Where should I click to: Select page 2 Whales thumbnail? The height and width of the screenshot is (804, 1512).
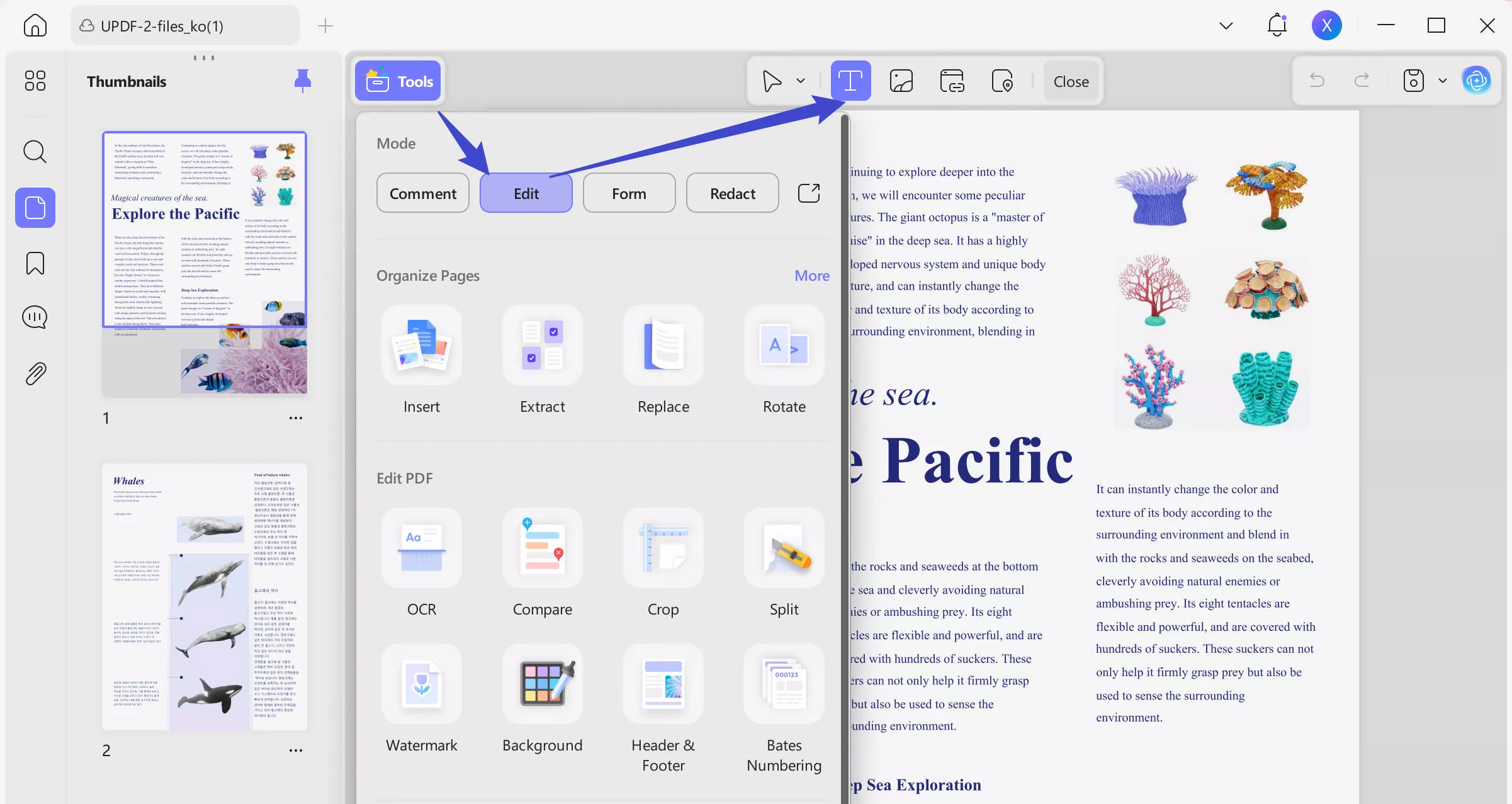pyautogui.click(x=205, y=597)
